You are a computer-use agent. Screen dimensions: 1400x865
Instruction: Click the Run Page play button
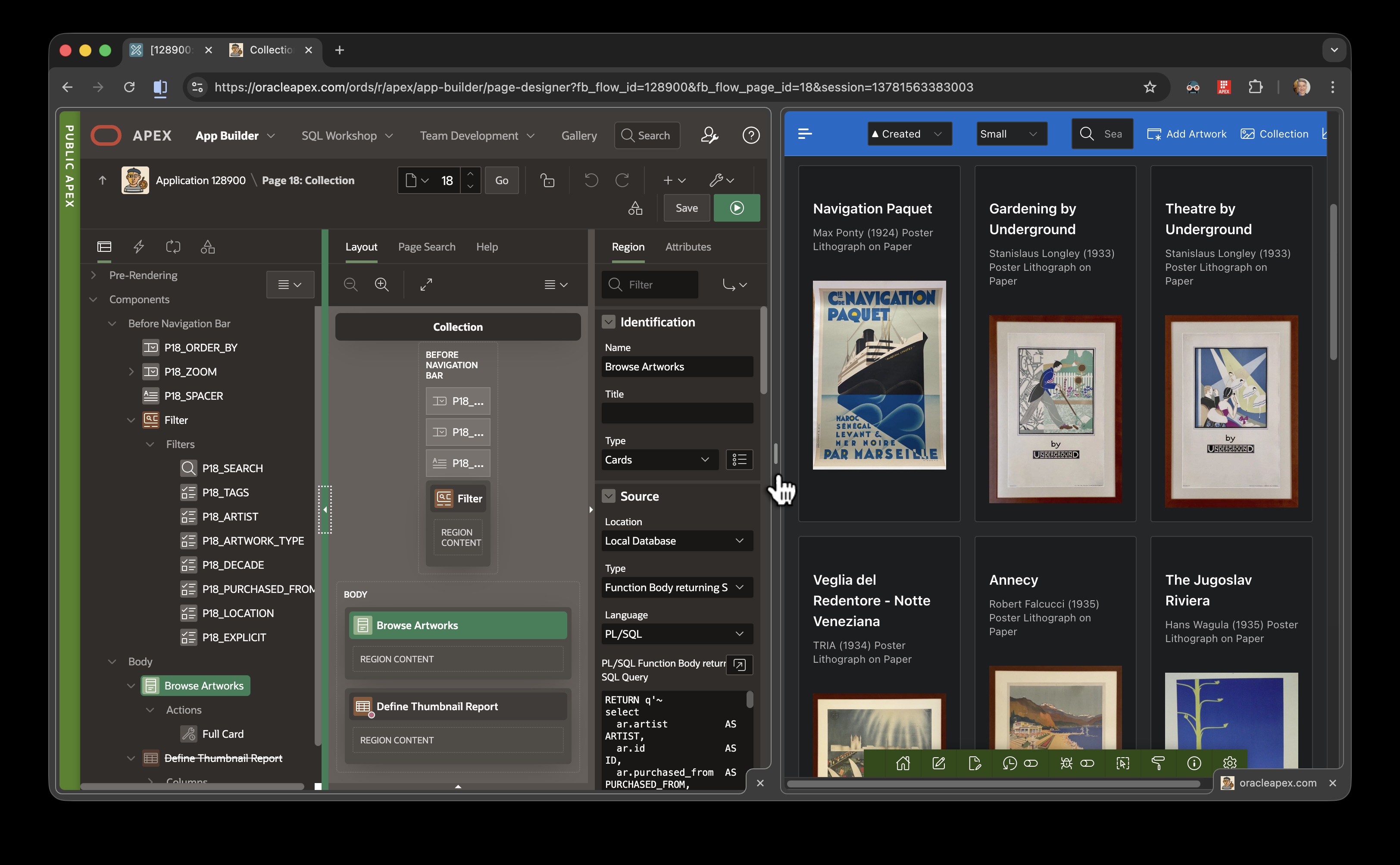737,208
